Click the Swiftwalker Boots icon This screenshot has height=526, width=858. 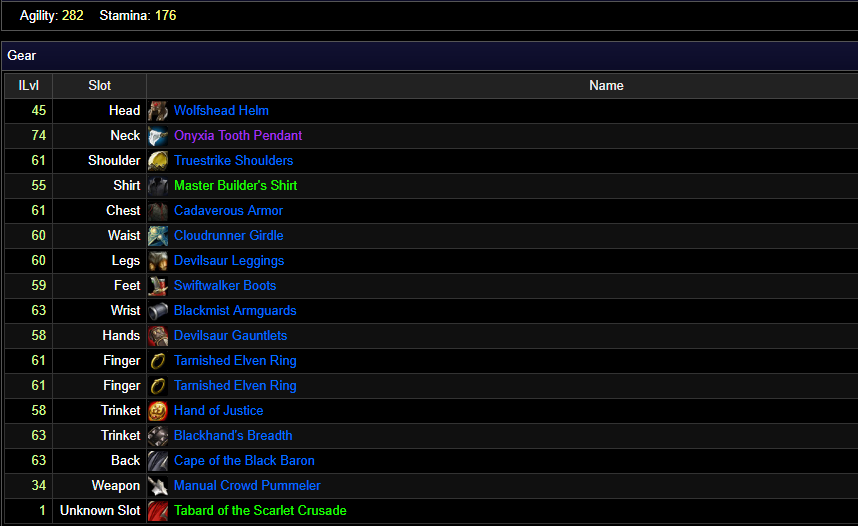point(158,286)
